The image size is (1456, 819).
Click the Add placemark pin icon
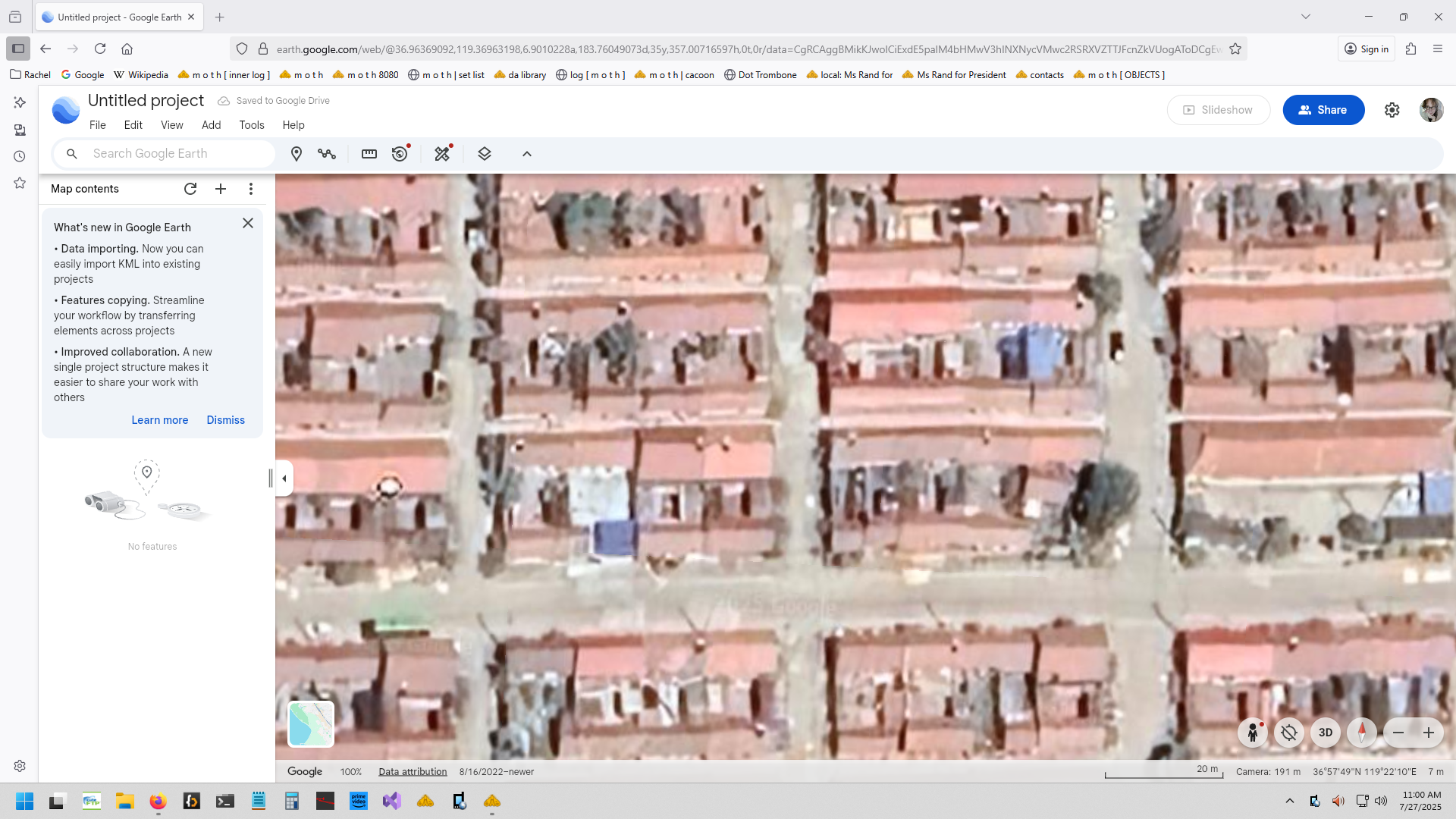pos(297,154)
